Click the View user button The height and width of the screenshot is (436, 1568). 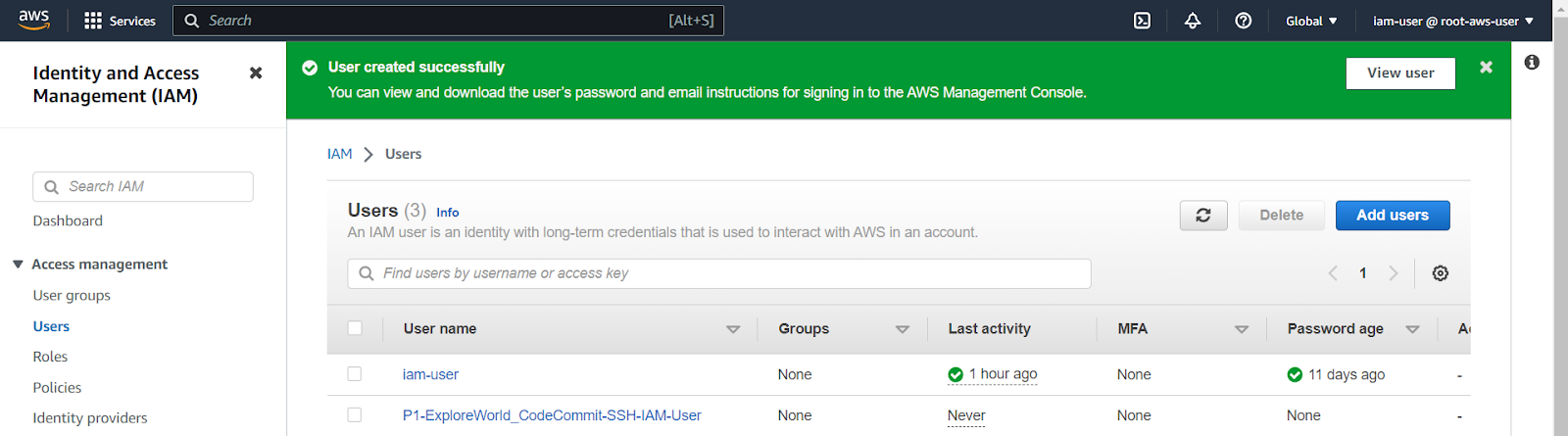click(1400, 73)
